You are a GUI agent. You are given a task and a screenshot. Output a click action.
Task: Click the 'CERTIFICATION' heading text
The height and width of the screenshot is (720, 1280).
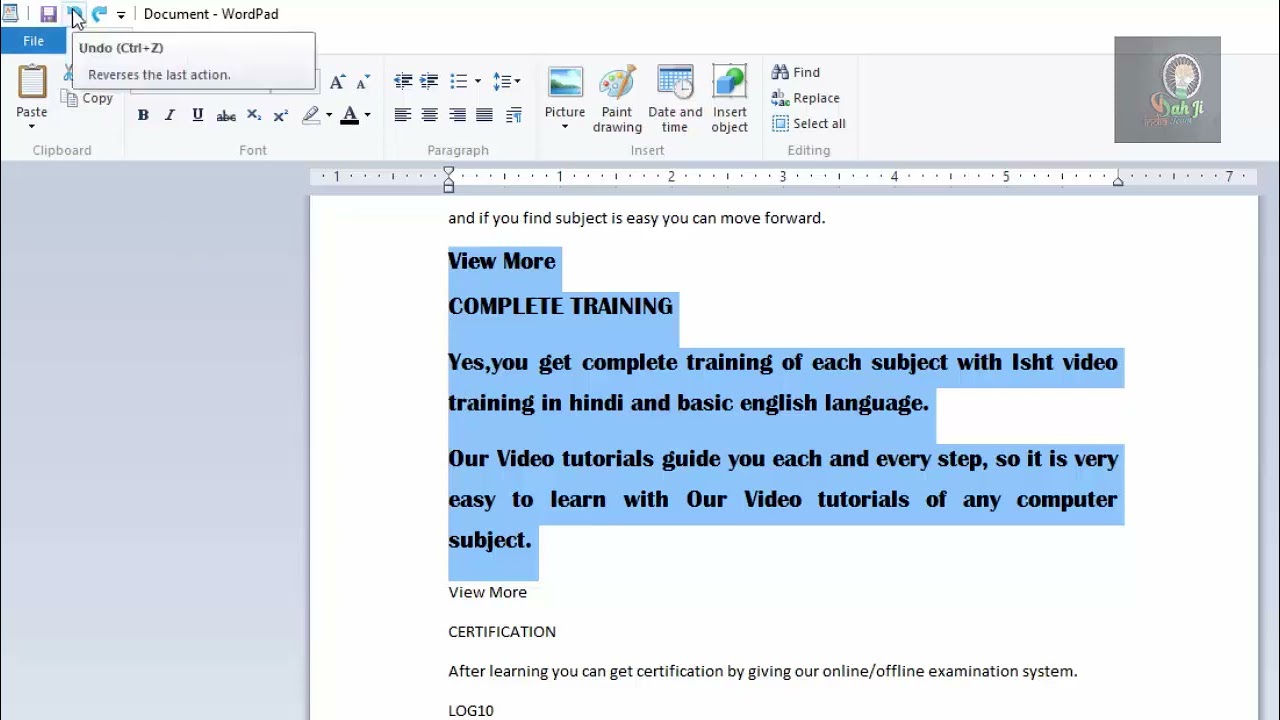(x=502, y=632)
